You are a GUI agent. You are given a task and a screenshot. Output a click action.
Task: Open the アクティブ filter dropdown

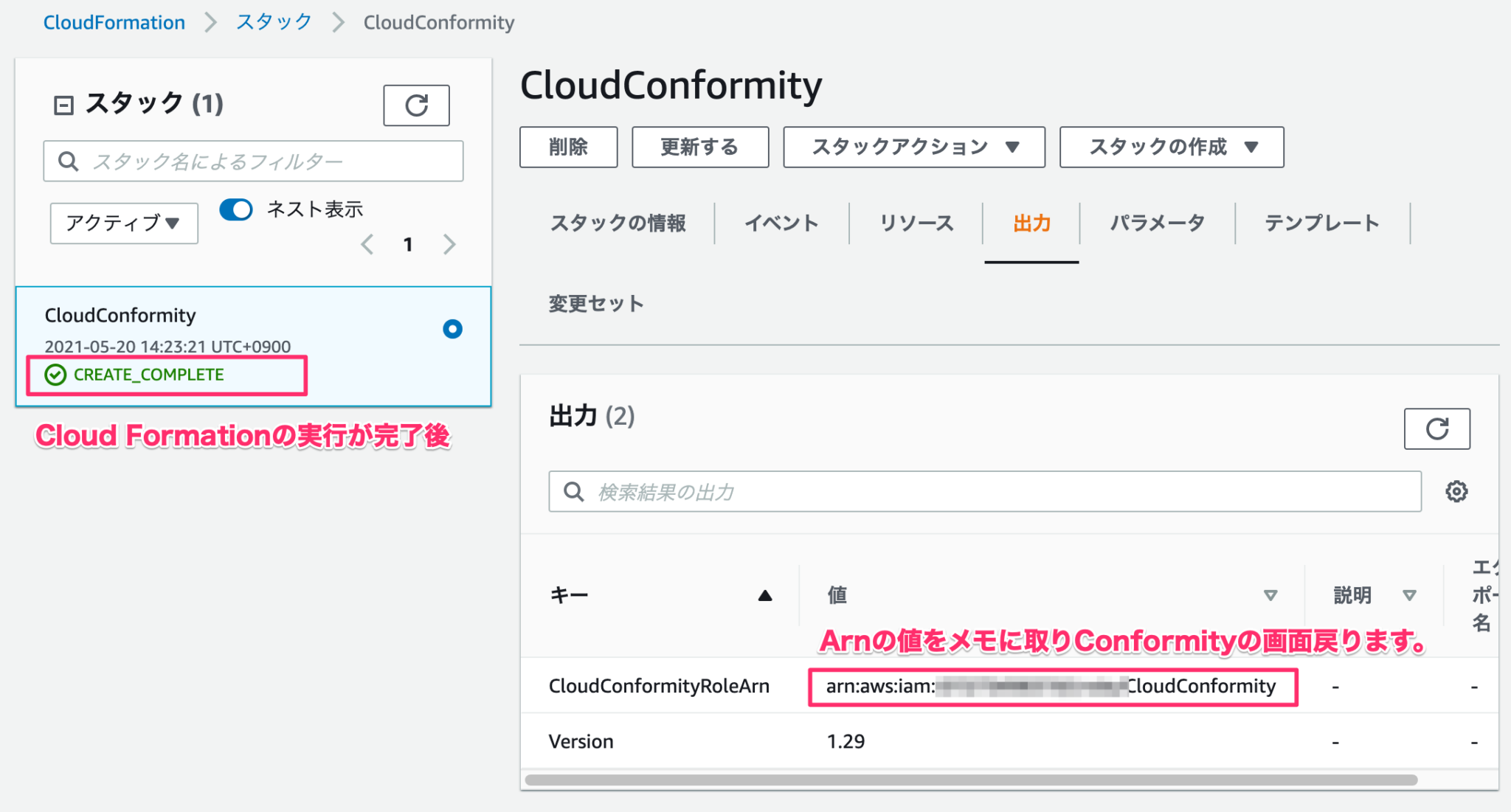122,223
